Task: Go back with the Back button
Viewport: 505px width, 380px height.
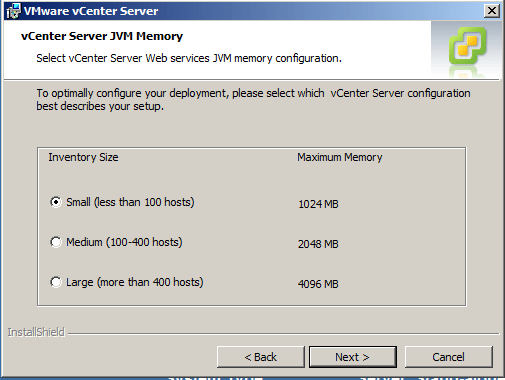Action: (261, 357)
